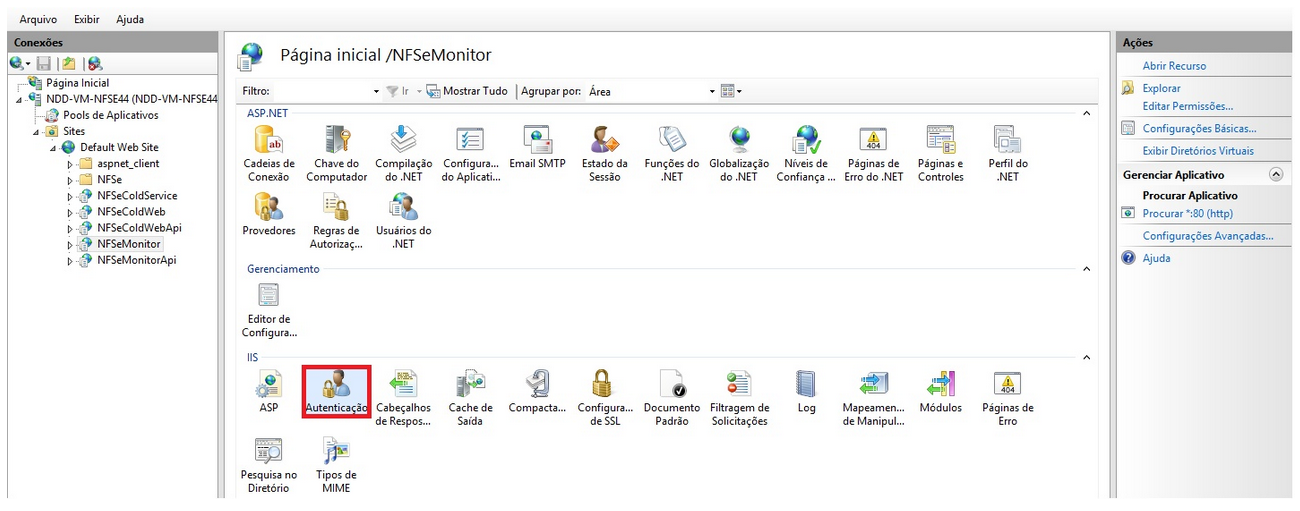This screenshot has height=511, width=1300.
Task: Open Autenticação feature
Action: 337,391
